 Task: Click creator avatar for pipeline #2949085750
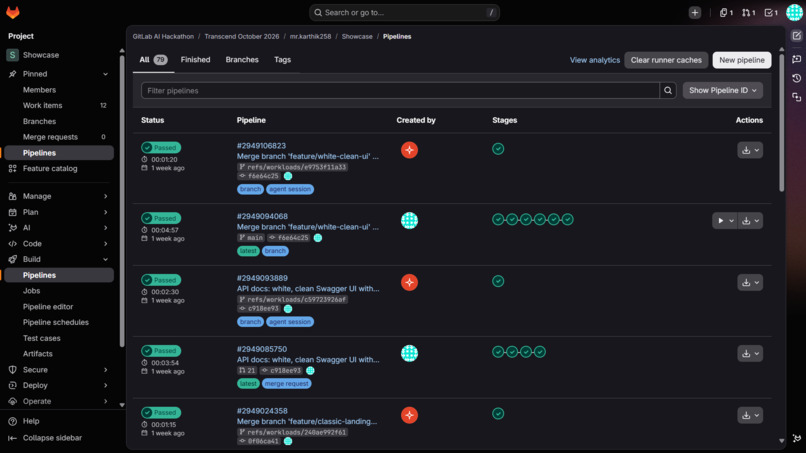point(409,353)
